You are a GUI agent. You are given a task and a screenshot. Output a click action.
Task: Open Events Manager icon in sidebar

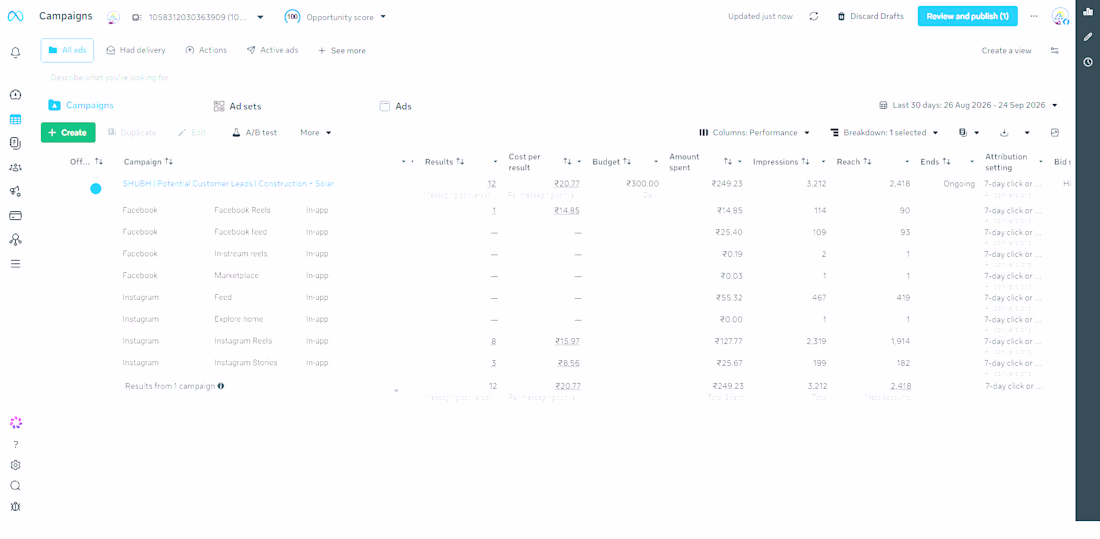(15, 240)
